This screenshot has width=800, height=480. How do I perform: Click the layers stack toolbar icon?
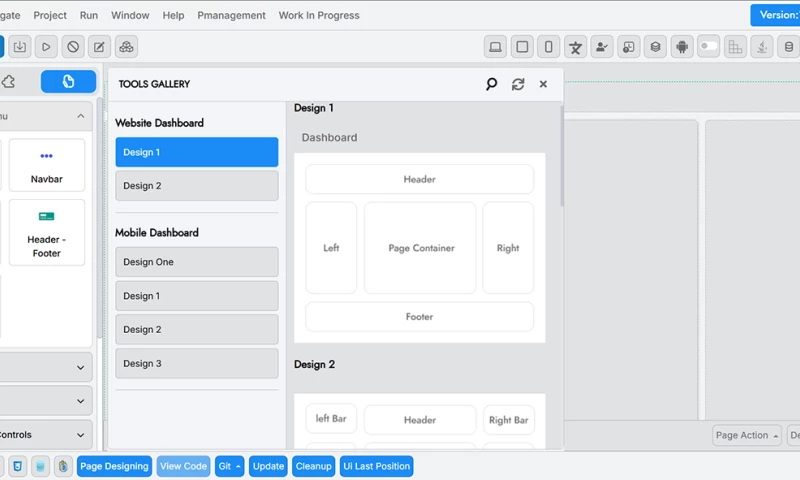click(655, 47)
